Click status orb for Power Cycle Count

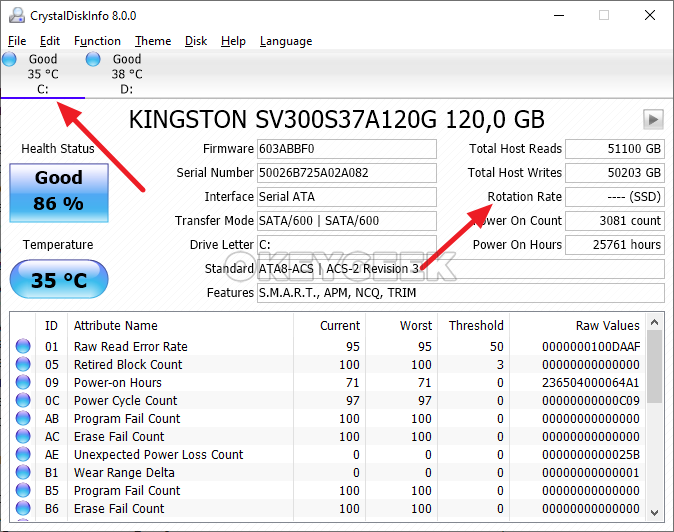coord(23,400)
